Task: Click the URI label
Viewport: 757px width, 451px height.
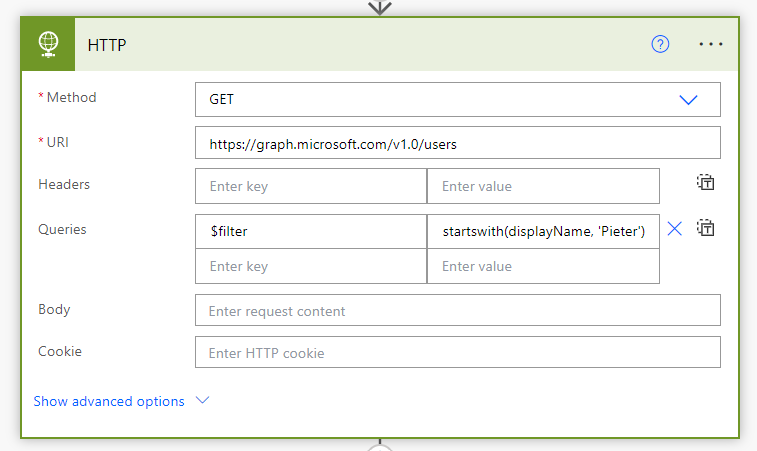Action: coord(57,142)
